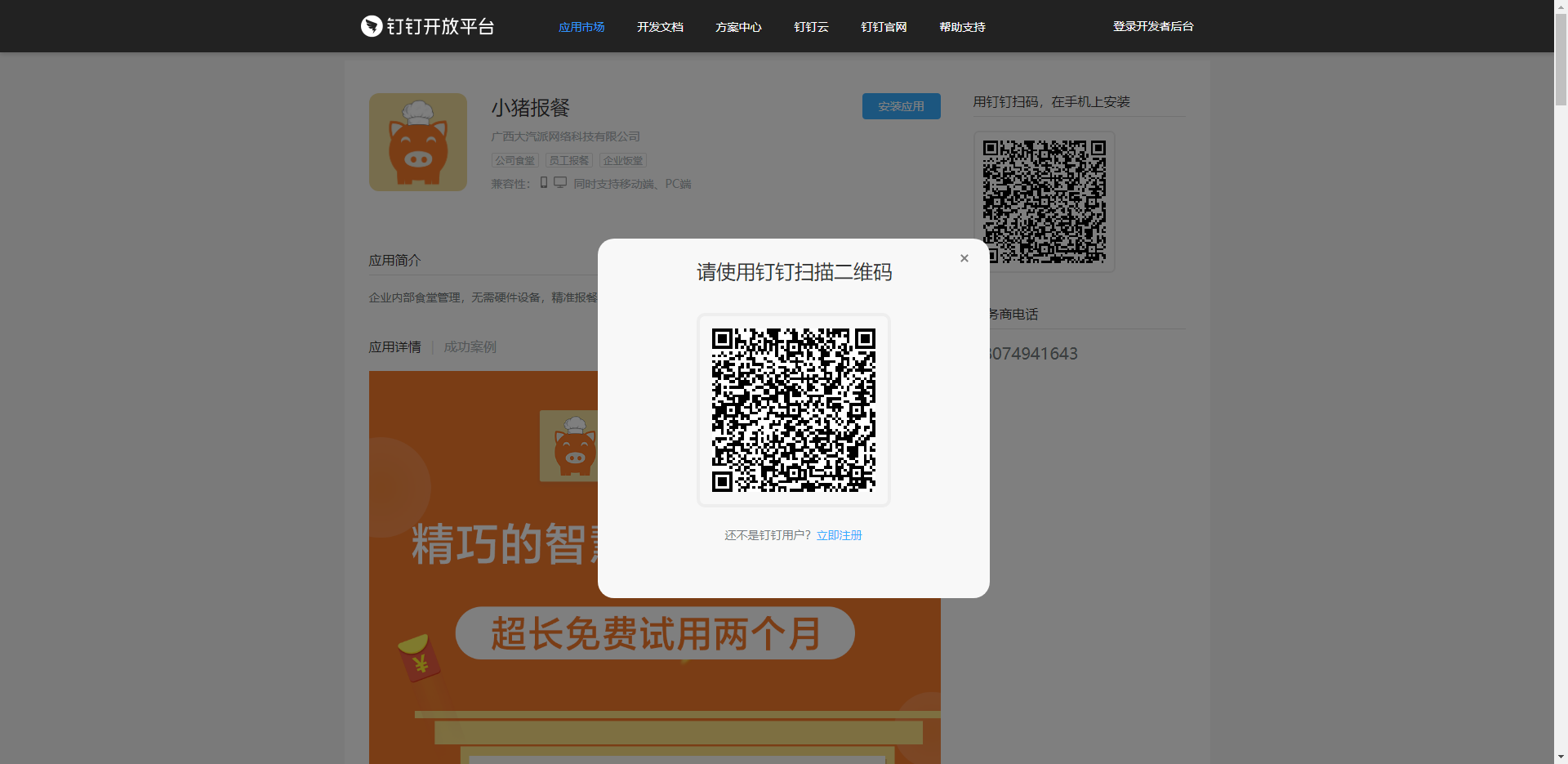Open 帮助支持 in top navigation
Viewport: 1568px width, 764px height.
coord(962,27)
